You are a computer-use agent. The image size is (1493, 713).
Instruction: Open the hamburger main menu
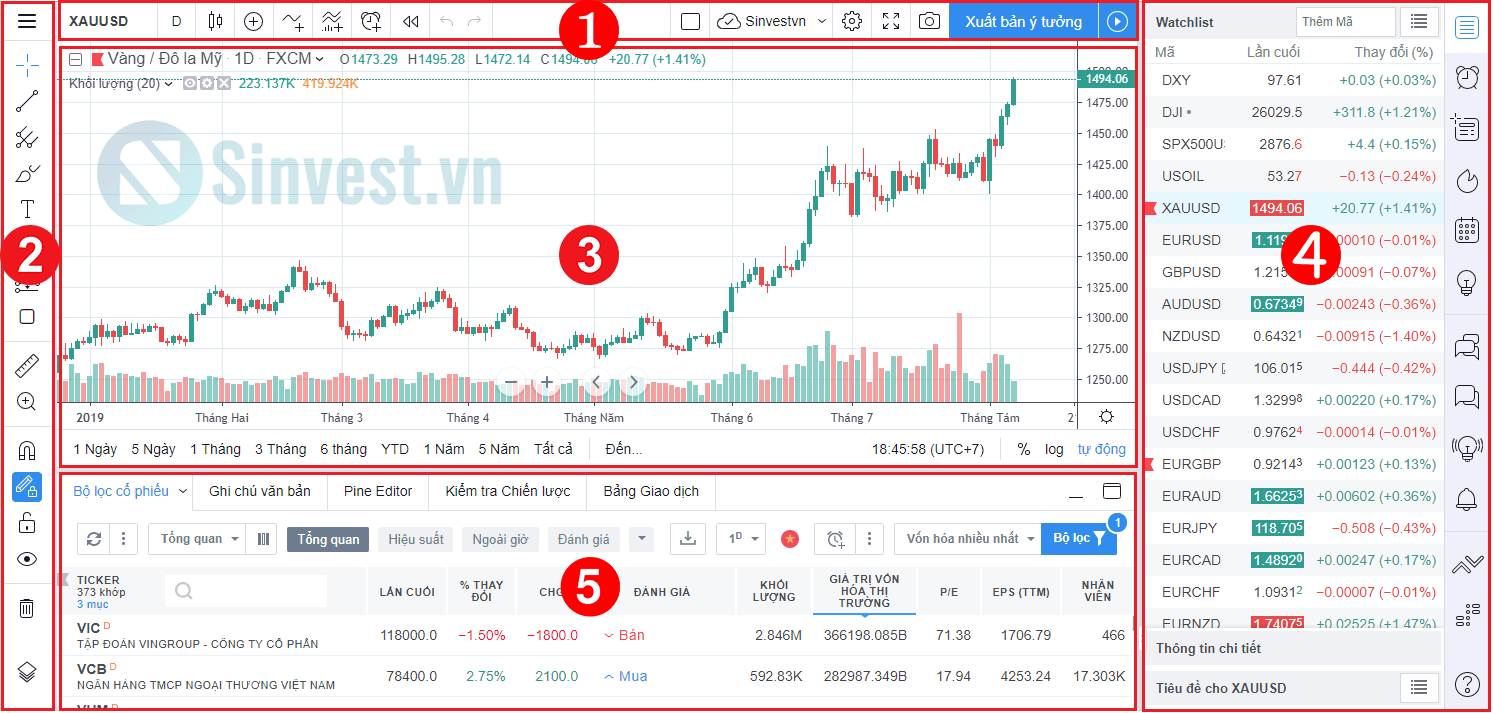click(x=27, y=20)
